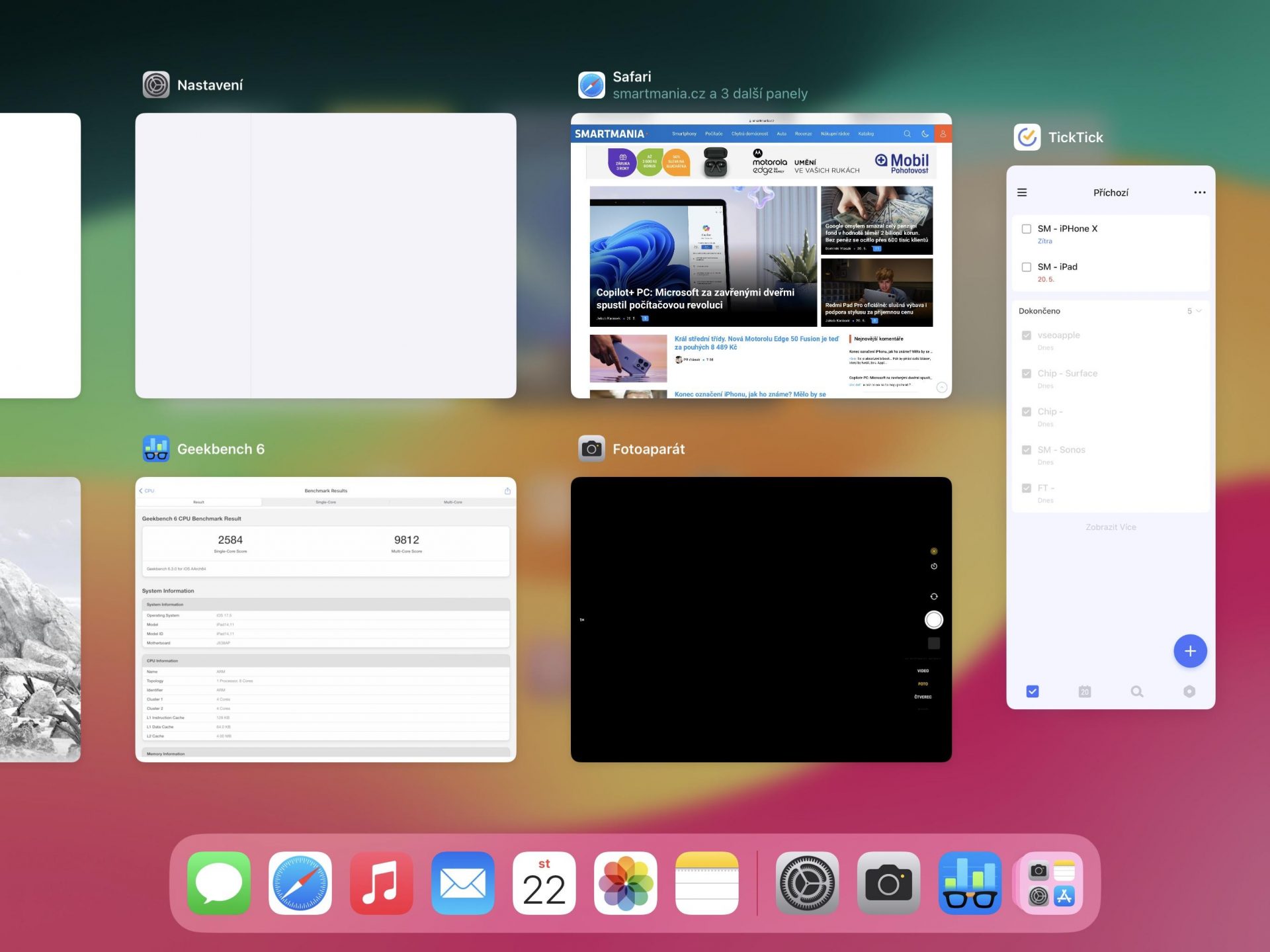Tap Zobrazit Více in TickTick

pyautogui.click(x=1111, y=527)
